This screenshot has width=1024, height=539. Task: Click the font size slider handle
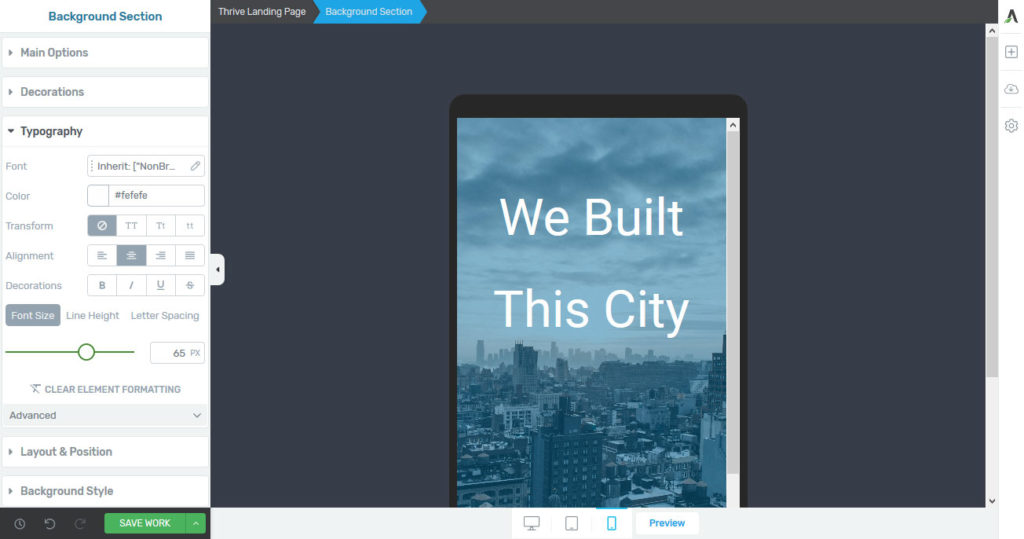tap(86, 352)
